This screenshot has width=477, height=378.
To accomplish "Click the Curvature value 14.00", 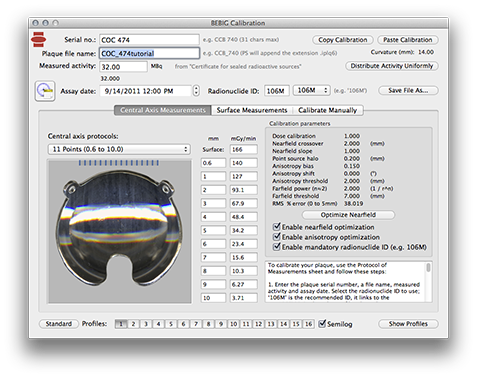I will [x=426, y=52].
